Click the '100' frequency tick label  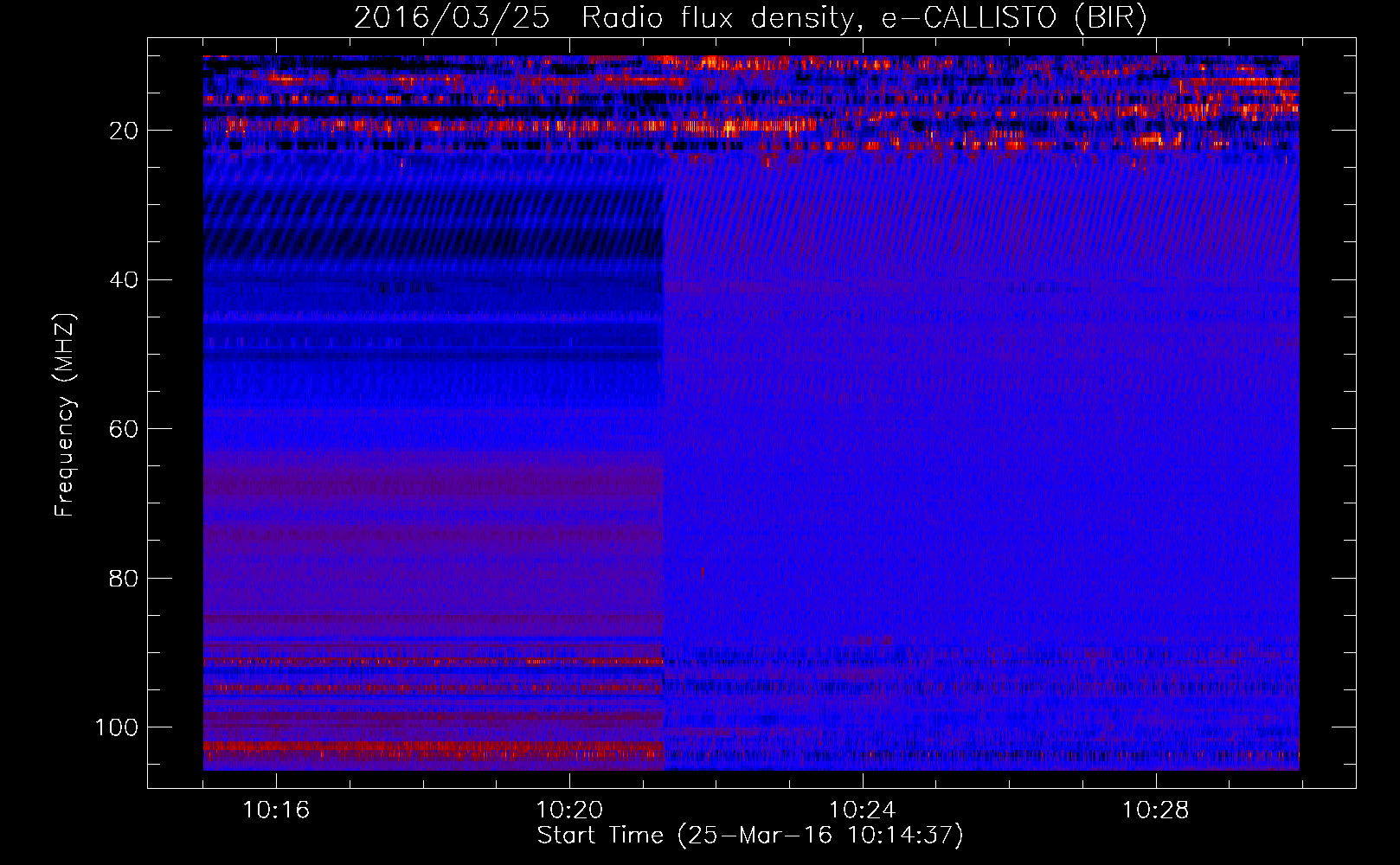pos(117,727)
